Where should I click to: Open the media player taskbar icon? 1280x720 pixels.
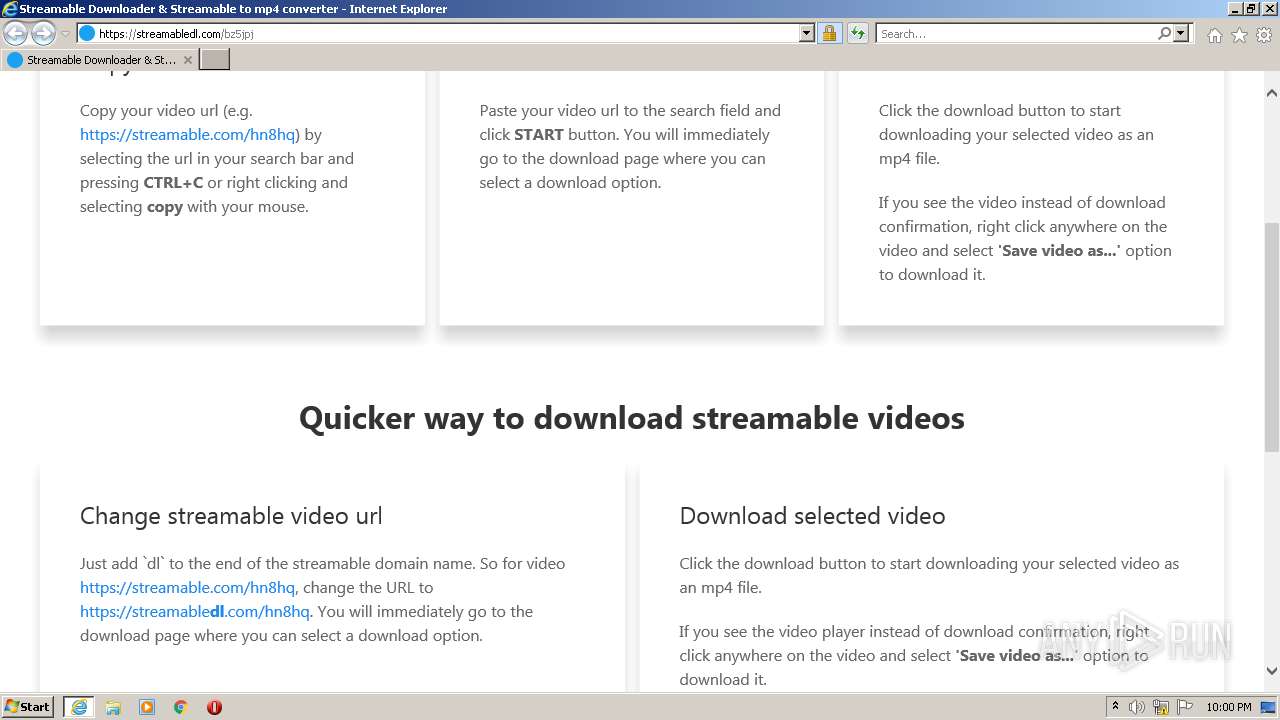[x=147, y=707]
